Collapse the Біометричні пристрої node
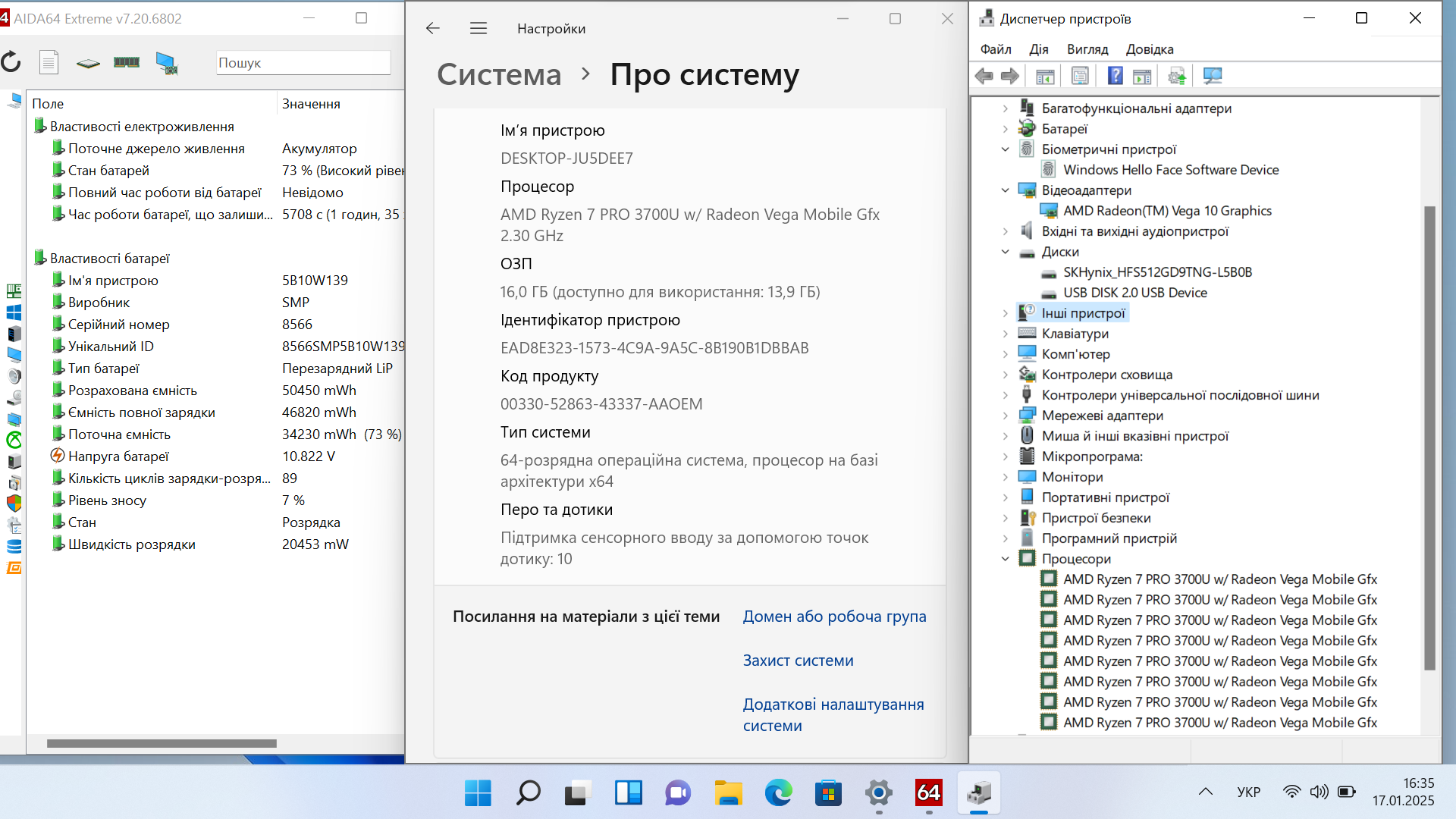Screen dimensions: 1456x819 pyautogui.click(x=1006, y=149)
